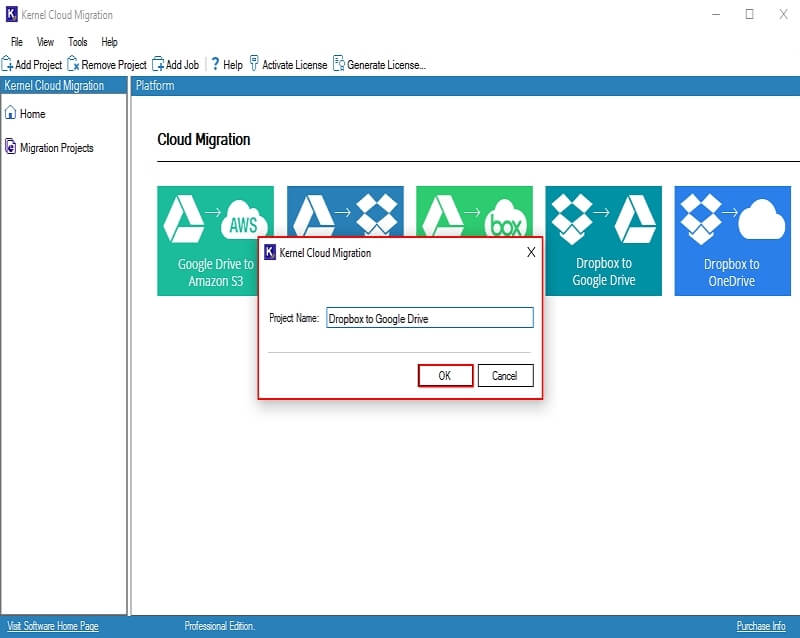The height and width of the screenshot is (638, 800).
Task: Select the Dropbox to OneDrive tile
Action: coord(732,240)
